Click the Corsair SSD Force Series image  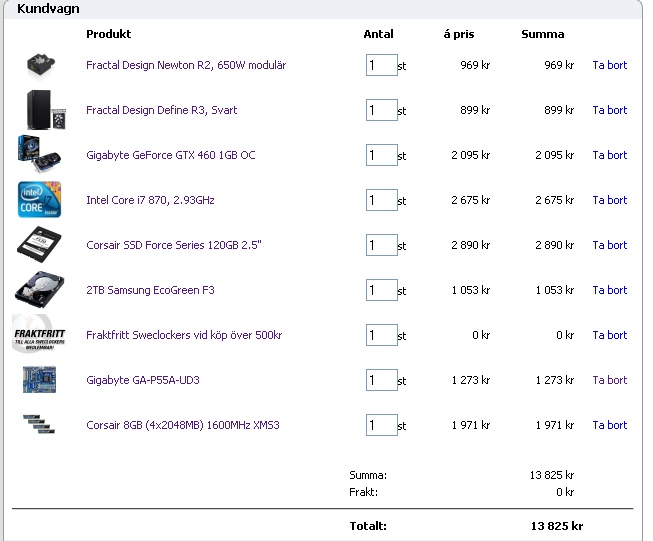click(39, 245)
